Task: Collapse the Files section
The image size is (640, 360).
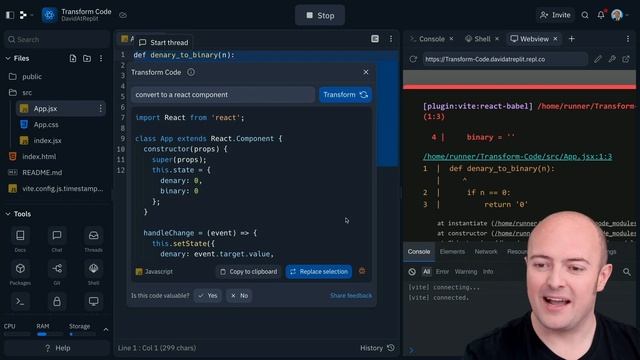Action: [x=8, y=58]
